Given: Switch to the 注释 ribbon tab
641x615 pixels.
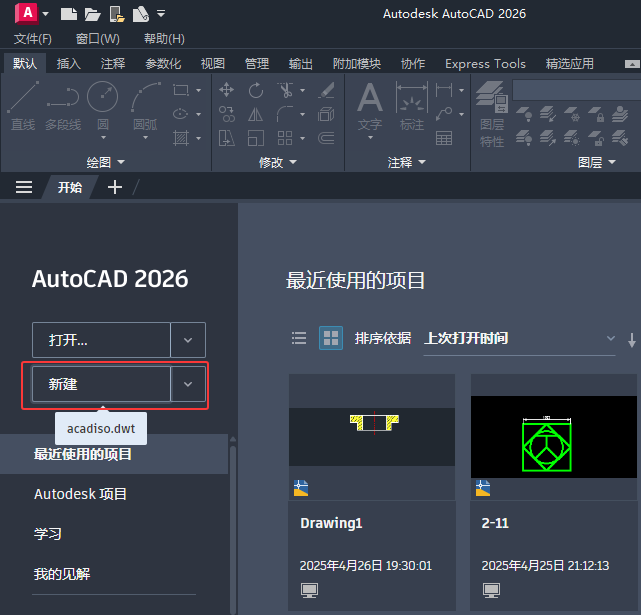Looking at the screenshot, I should coord(113,64).
